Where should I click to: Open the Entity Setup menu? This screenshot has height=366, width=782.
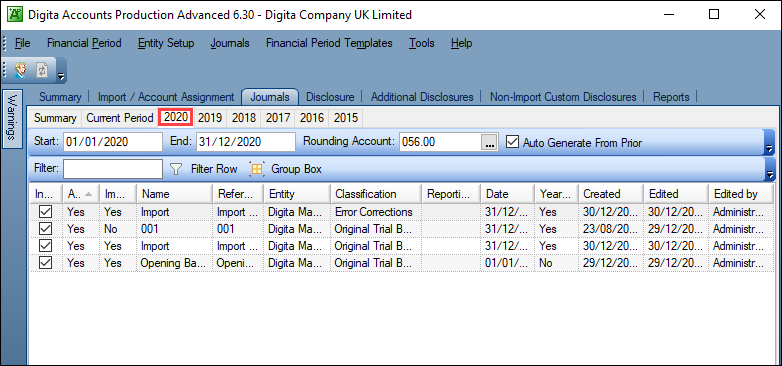(166, 43)
